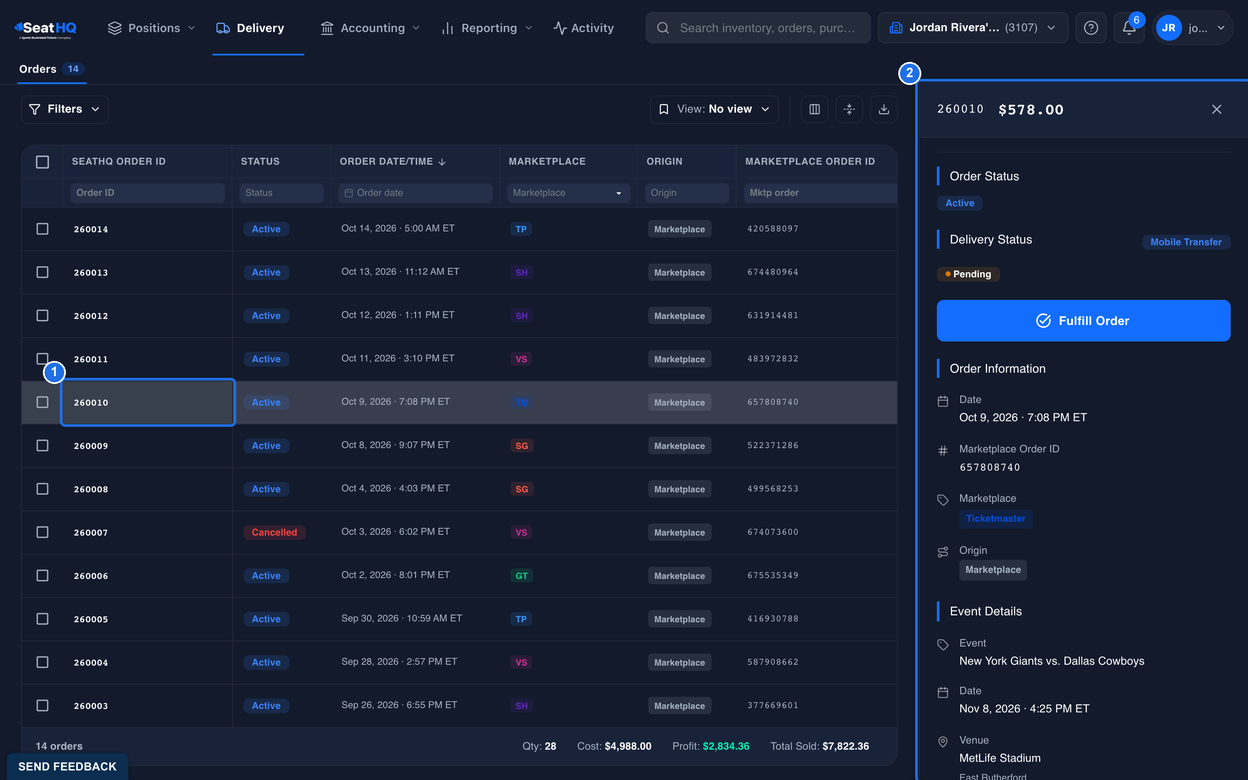Check the box for order 260014
This screenshot has height=780, width=1248.
point(42,229)
